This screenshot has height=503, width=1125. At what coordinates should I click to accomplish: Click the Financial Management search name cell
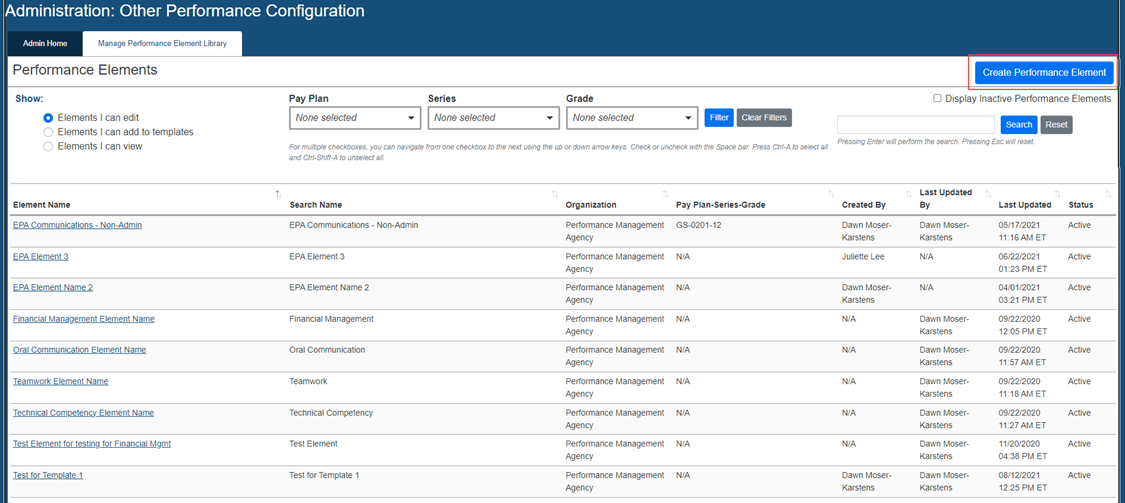331,319
